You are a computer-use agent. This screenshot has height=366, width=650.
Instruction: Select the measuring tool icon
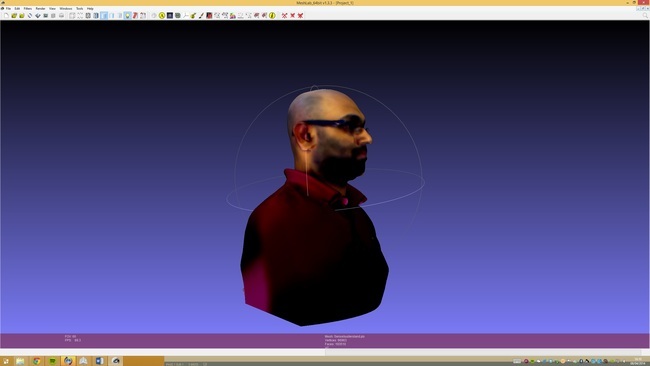click(x=185, y=15)
